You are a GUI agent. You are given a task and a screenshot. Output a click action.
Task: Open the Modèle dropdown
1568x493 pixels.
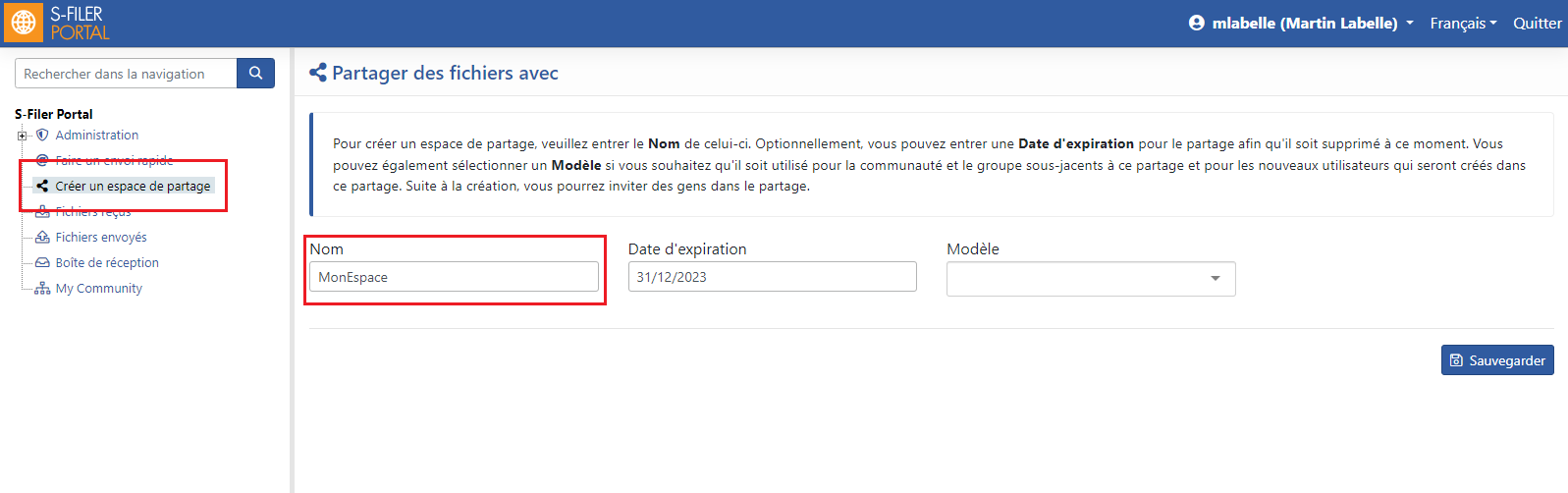[1091, 279]
